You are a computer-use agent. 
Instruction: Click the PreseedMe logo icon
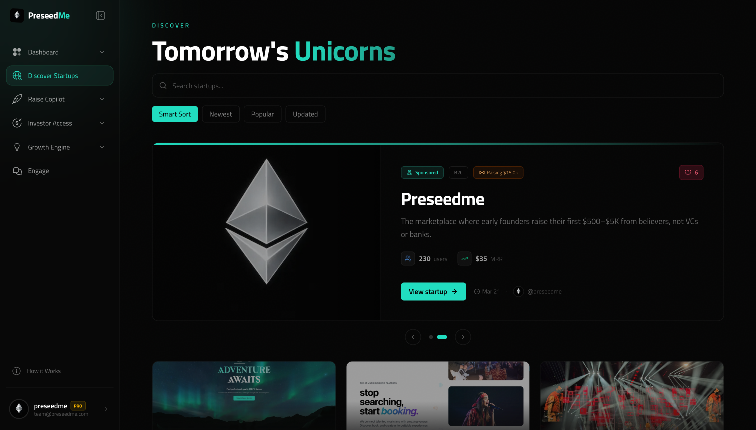tap(17, 15)
